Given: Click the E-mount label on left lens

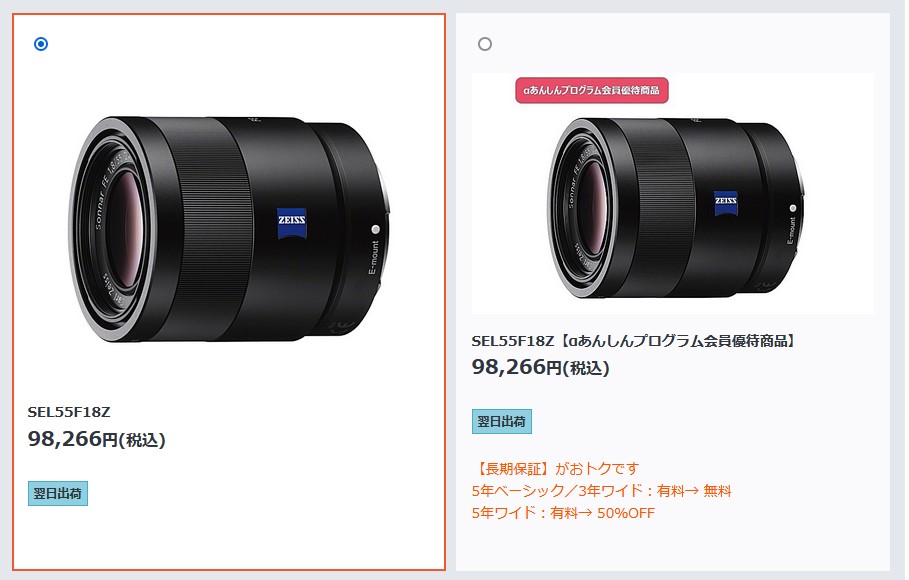Looking at the screenshot, I should [x=374, y=258].
